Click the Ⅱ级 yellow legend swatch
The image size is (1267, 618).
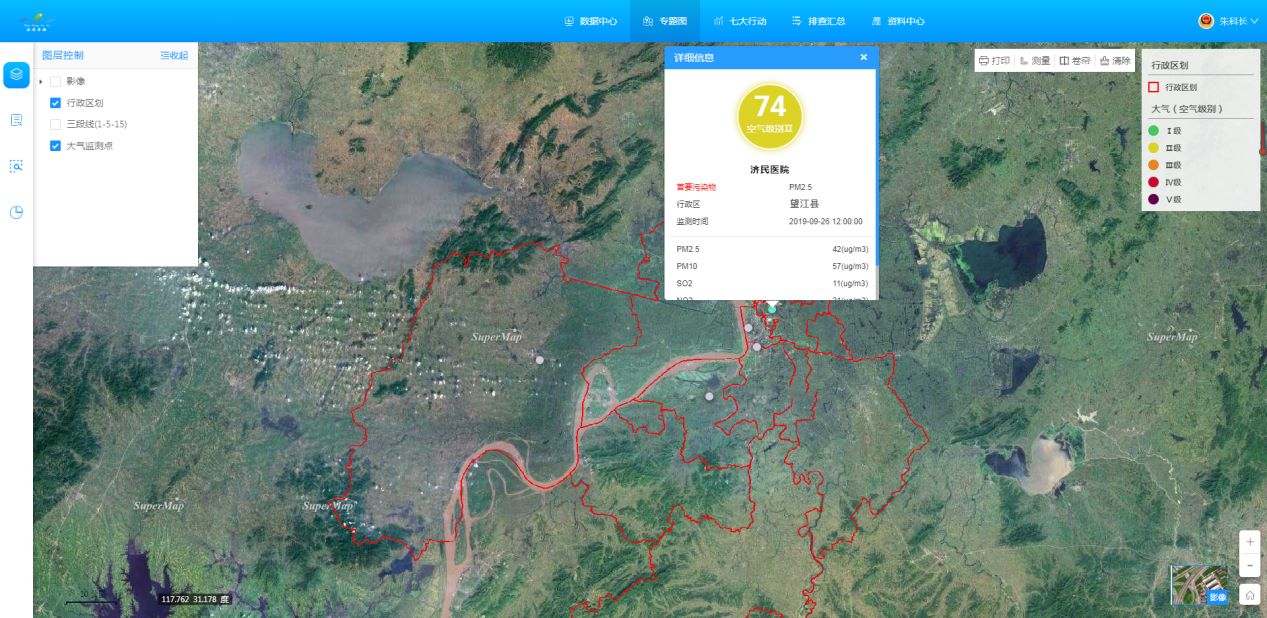click(1153, 148)
